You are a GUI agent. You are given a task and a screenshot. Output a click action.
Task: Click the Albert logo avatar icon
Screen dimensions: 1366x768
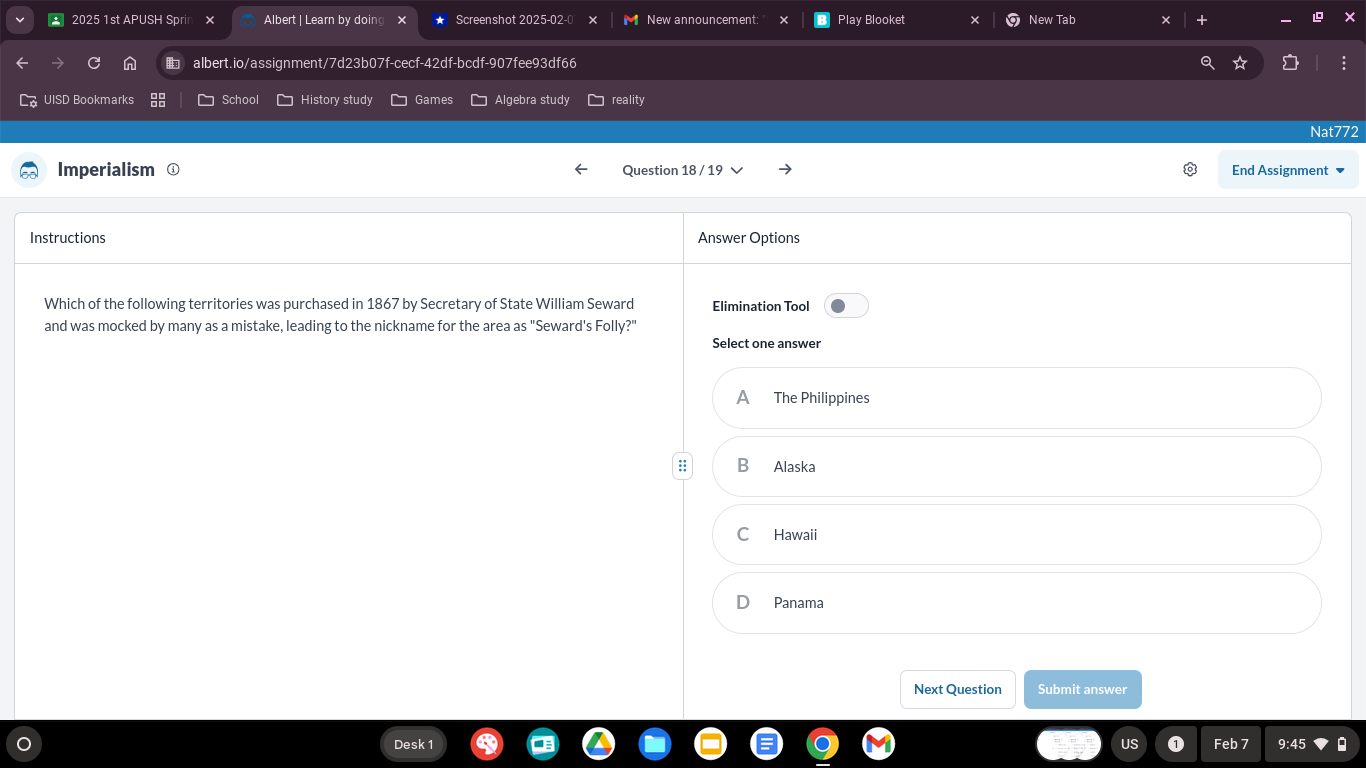coord(29,170)
